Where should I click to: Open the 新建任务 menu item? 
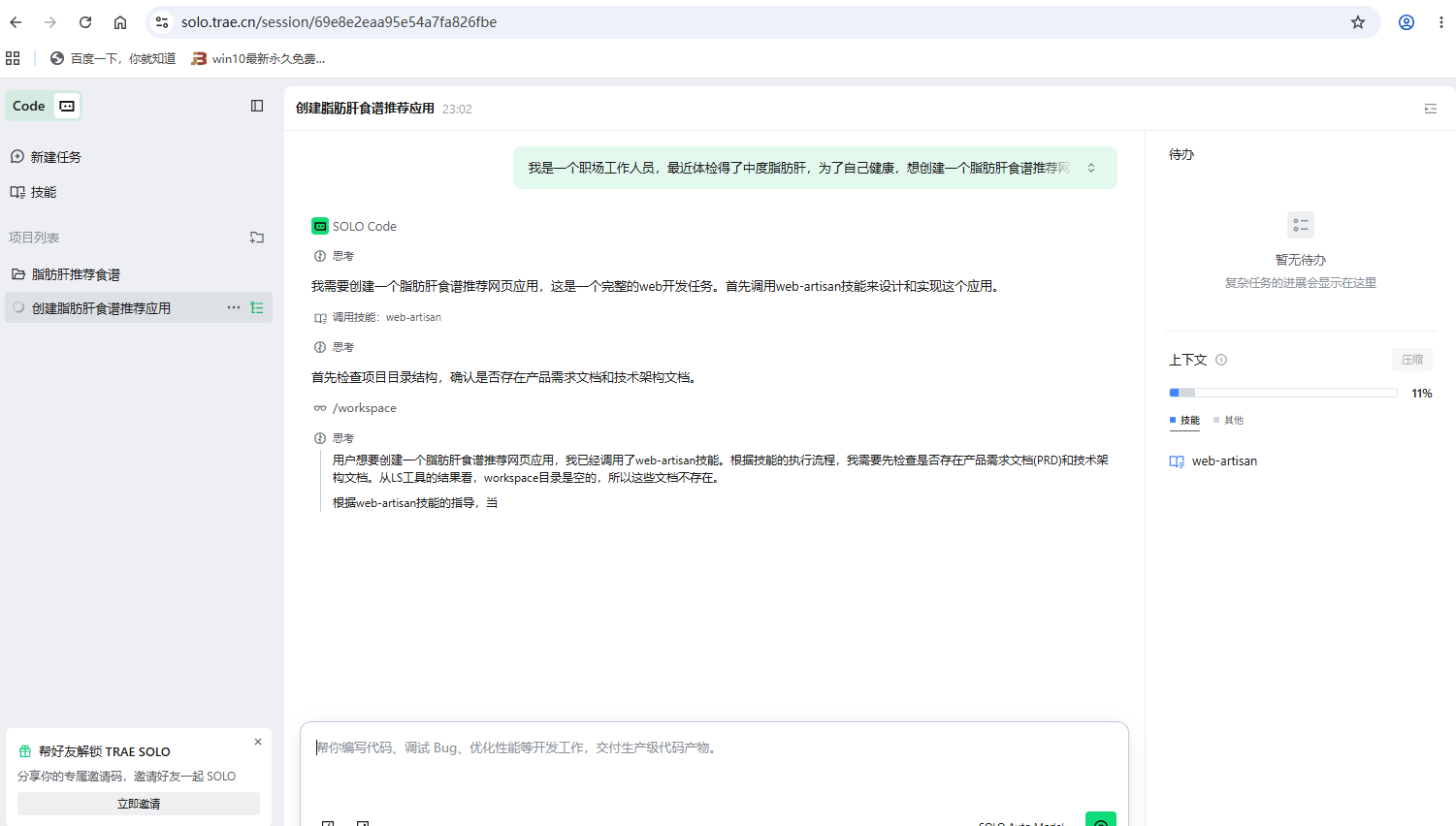click(x=55, y=157)
